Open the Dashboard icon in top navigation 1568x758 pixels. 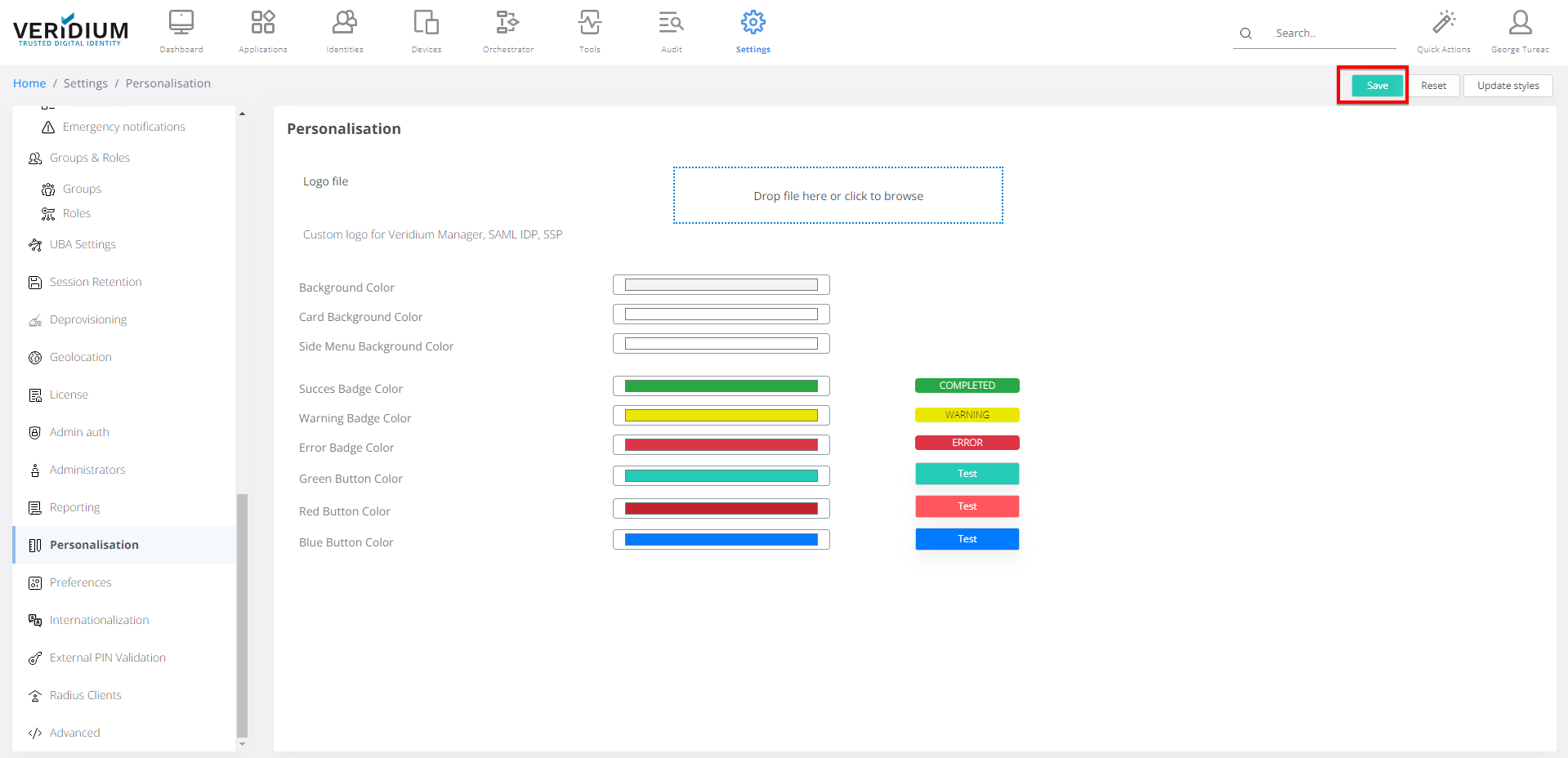click(181, 23)
